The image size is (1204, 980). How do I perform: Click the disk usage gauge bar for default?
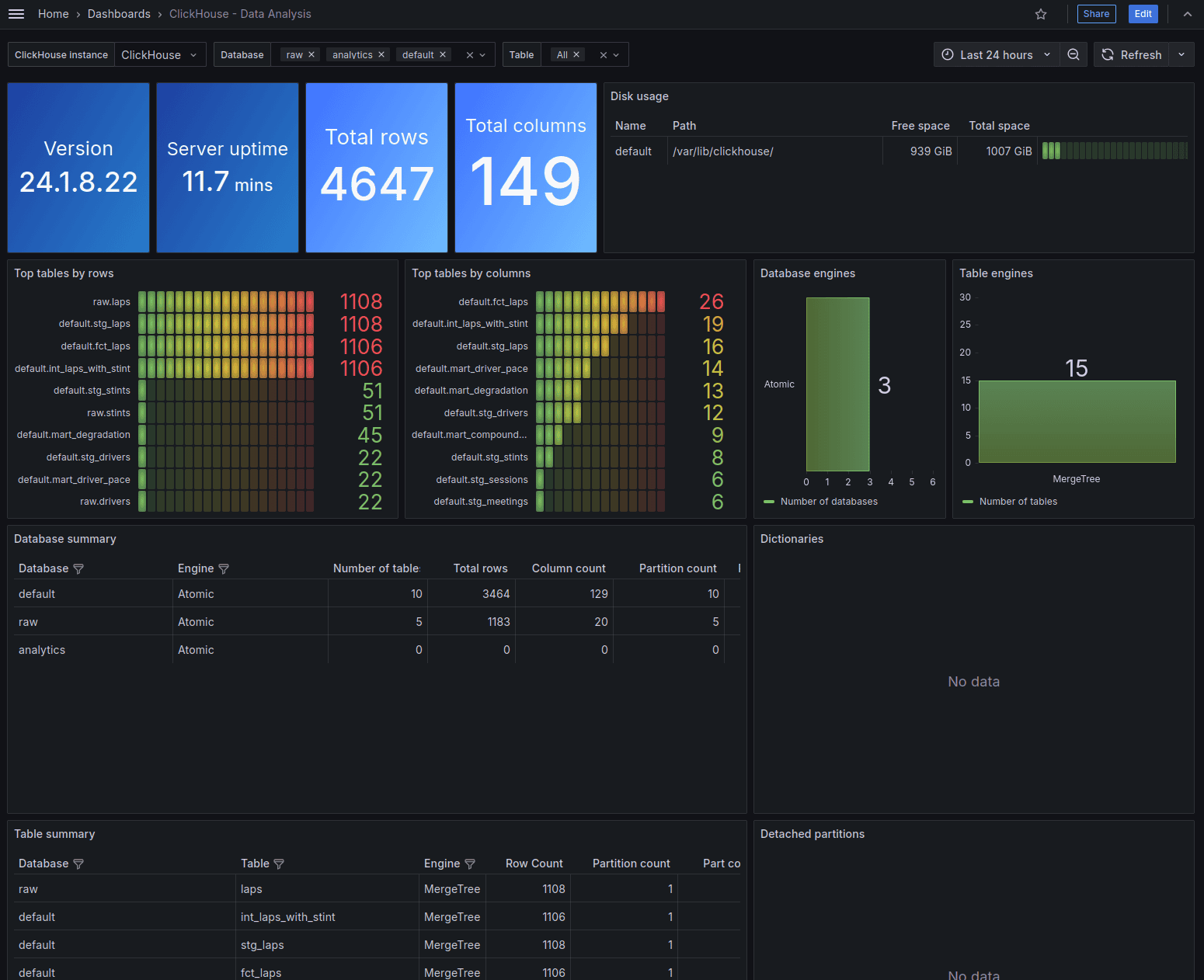click(x=1115, y=151)
